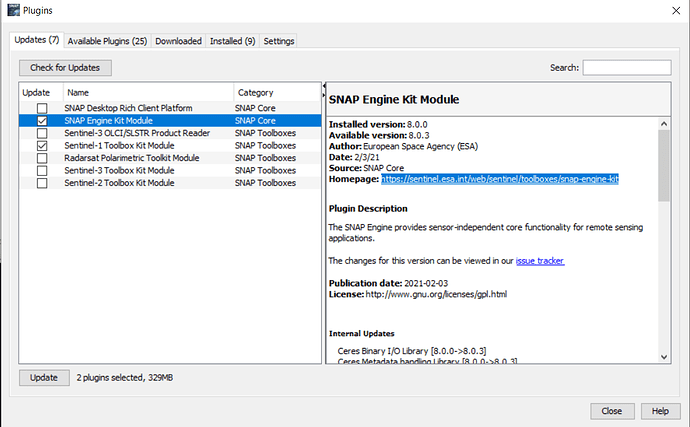Viewport: 690px width, 427px height.
Task: Select the Radarsat Polarimetric Toolkit Module row
Action: [170, 158]
